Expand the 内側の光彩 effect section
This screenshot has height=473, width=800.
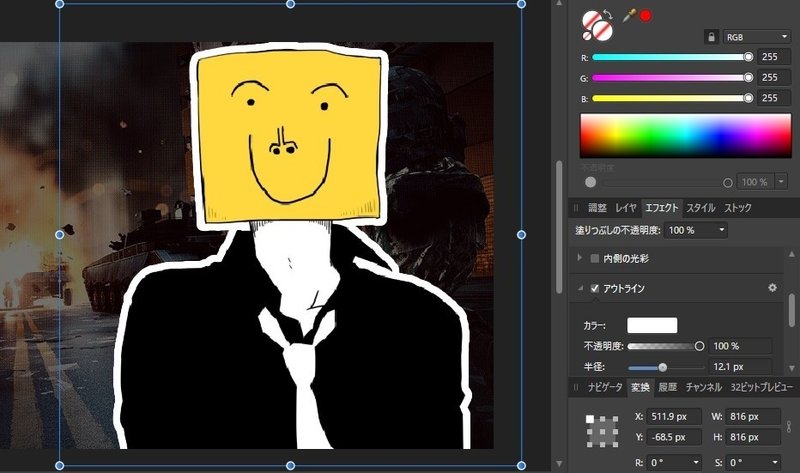(x=579, y=258)
